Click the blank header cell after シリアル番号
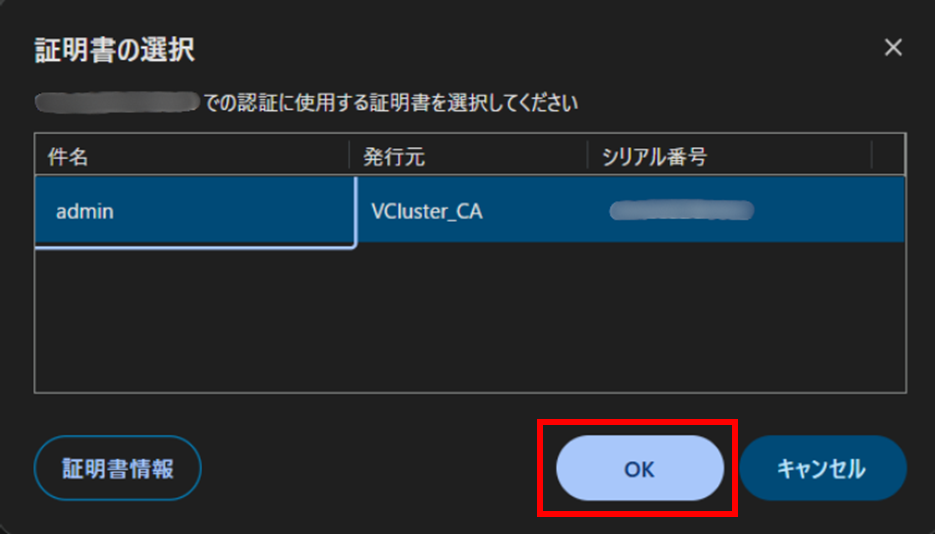935x534 pixels. [888, 156]
